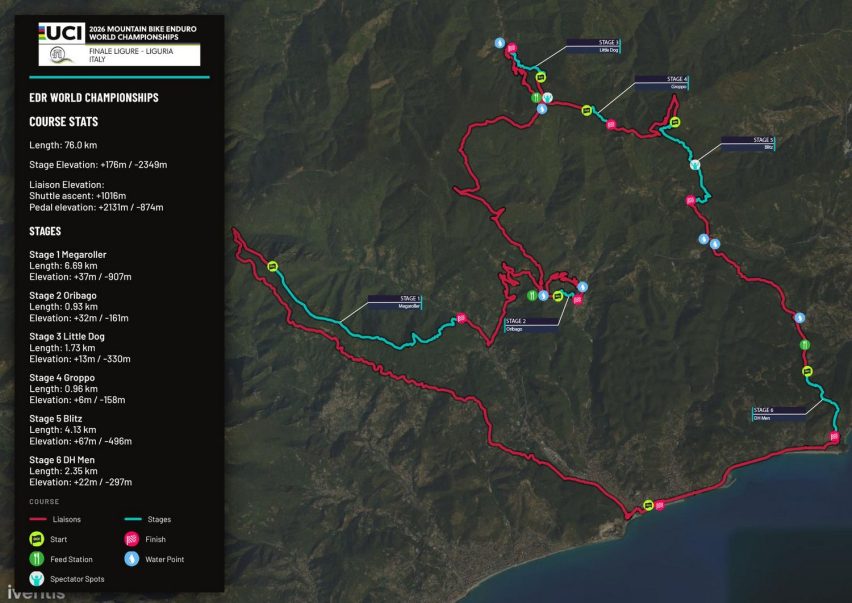This screenshot has height=603, width=852.
Task: Click the course start marker on the coast
Action: click(648, 505)
